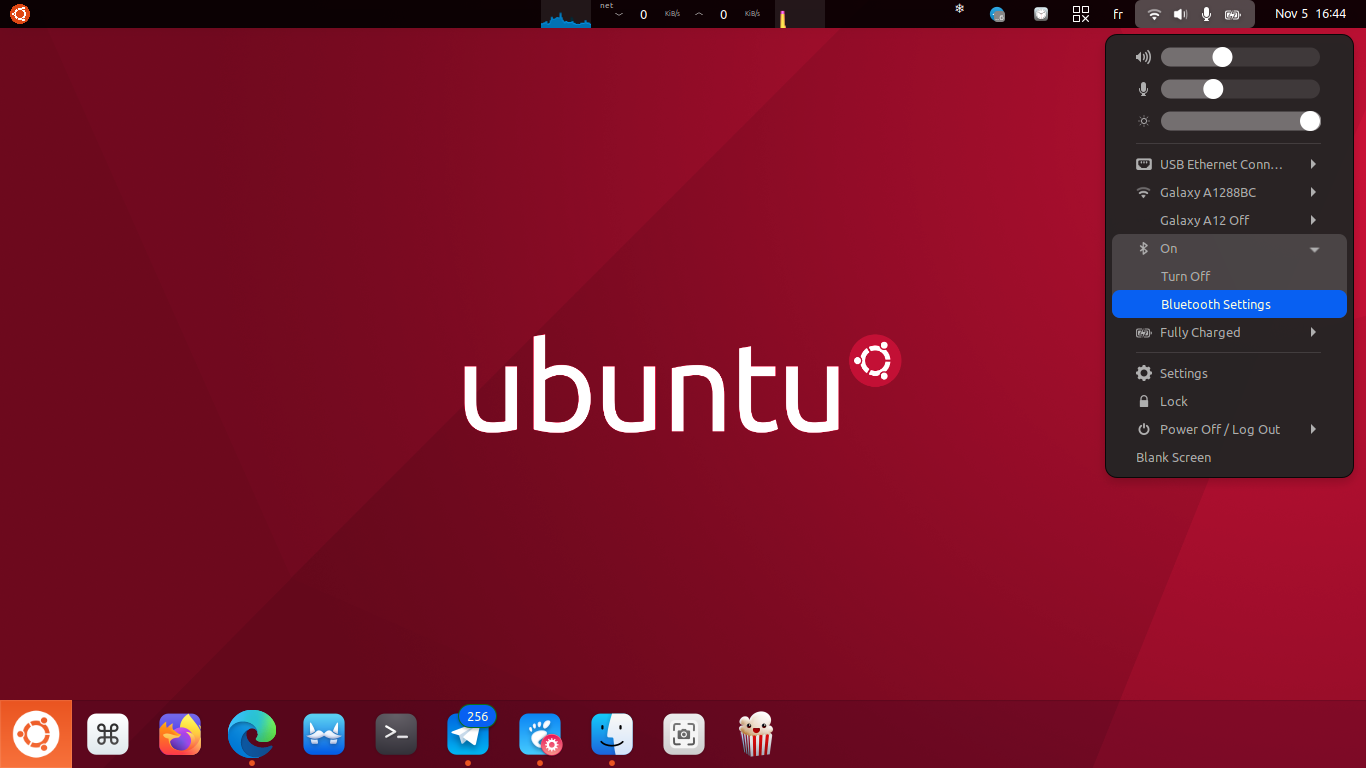
Task: Select Lock in the system menu
Action: (x=1229, y=401)
